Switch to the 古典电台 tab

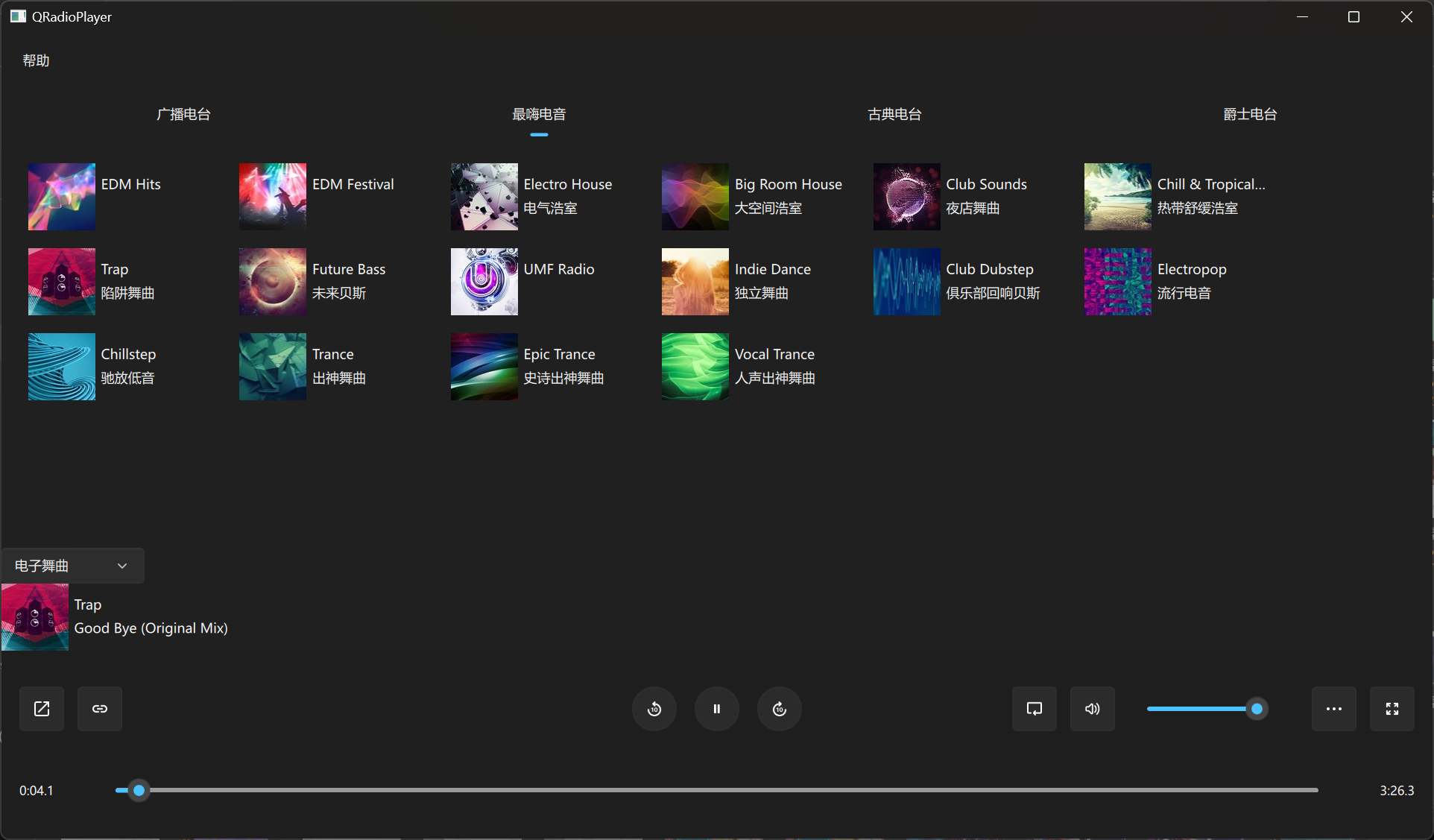tap(894, 113)
